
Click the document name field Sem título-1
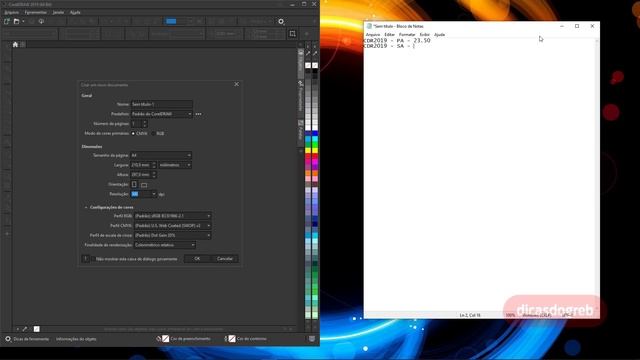coord(161,104)
